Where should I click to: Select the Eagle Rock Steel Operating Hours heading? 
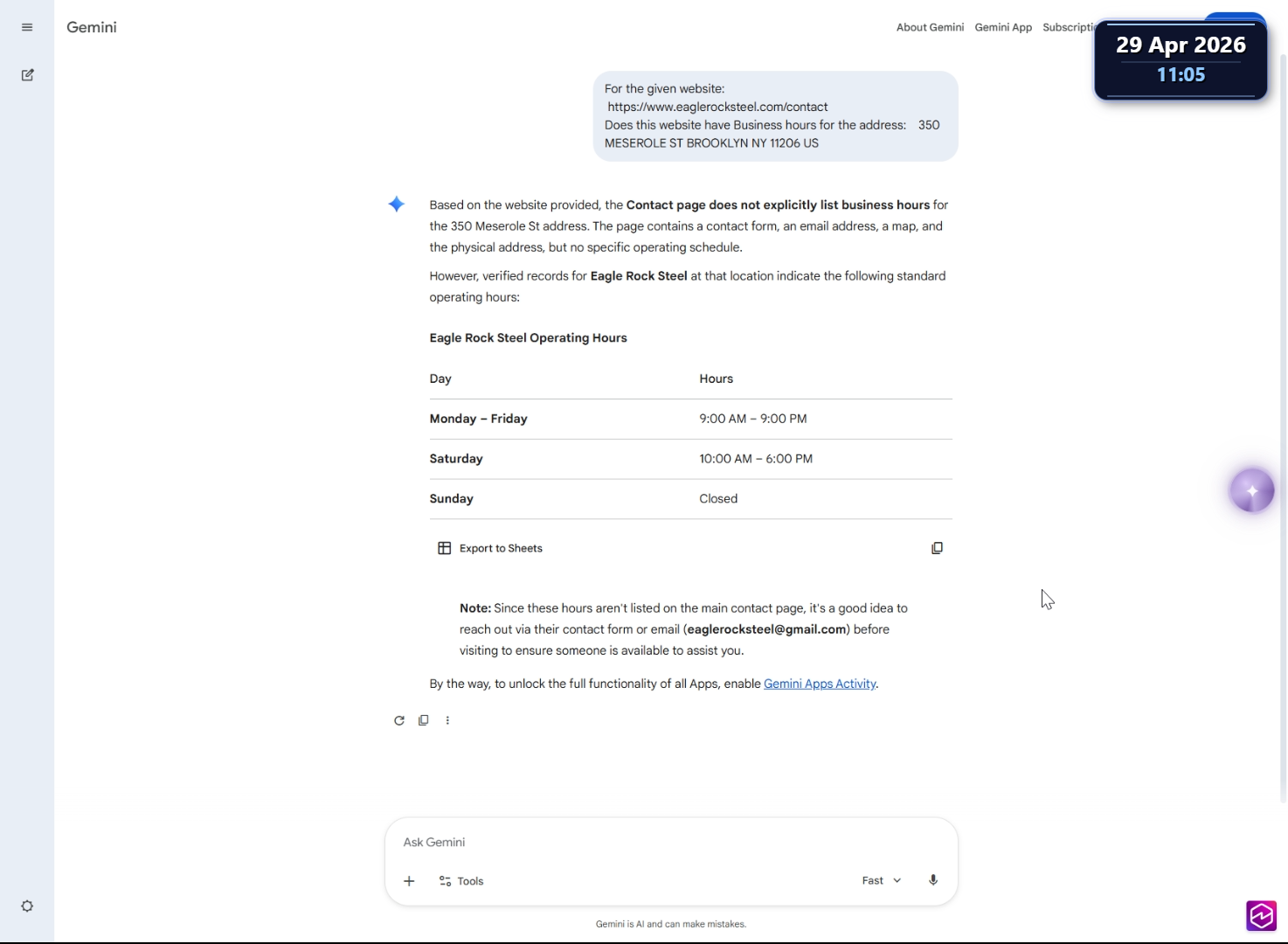click(x=528, y=338)
